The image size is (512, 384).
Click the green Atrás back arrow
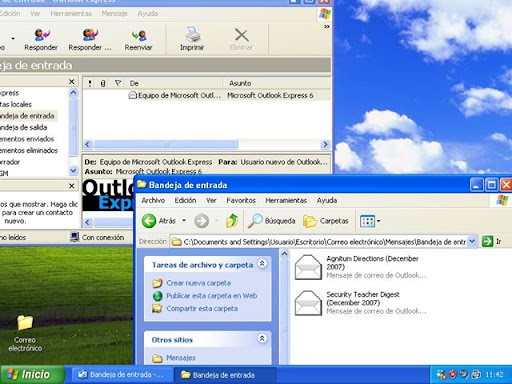149,221
